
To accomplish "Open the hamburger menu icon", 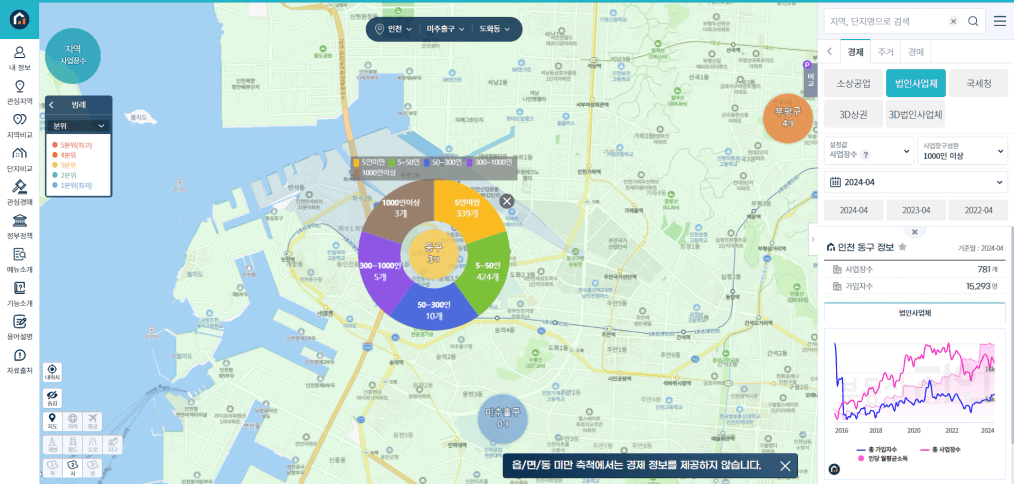I will click(1000, 21).
